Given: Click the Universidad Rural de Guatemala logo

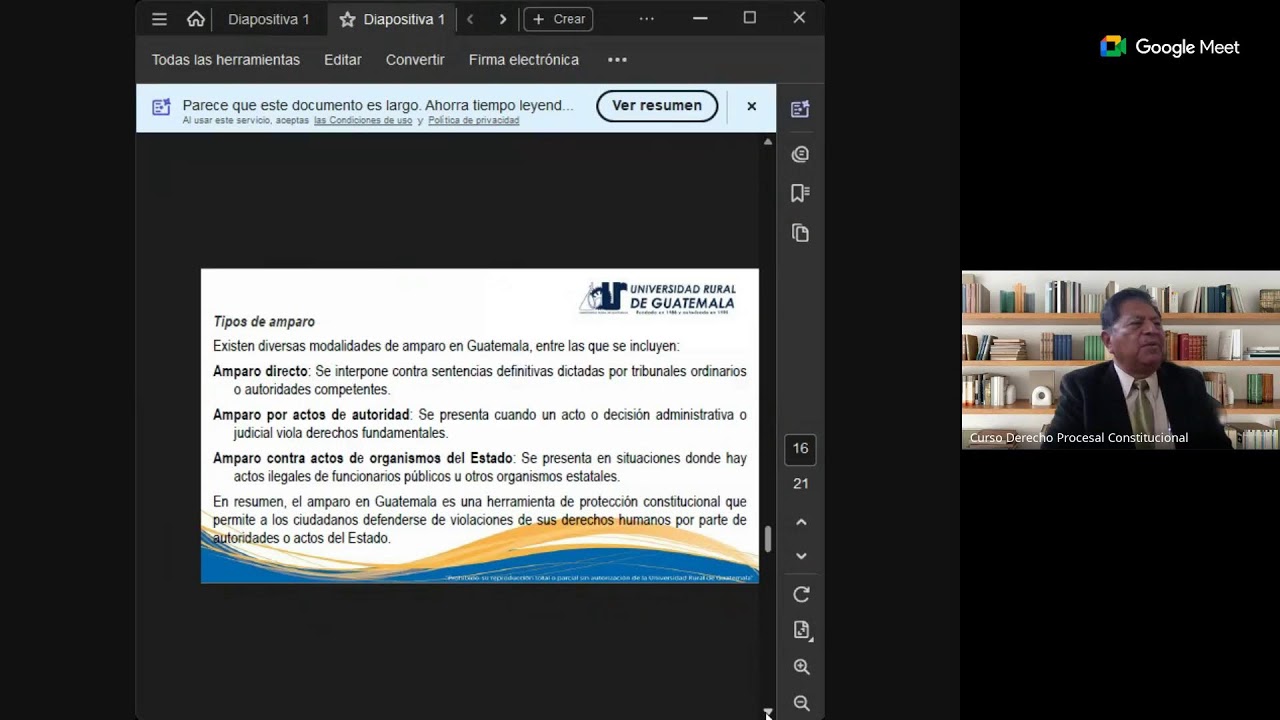Looking at the screenshot, I should point(658,298).
